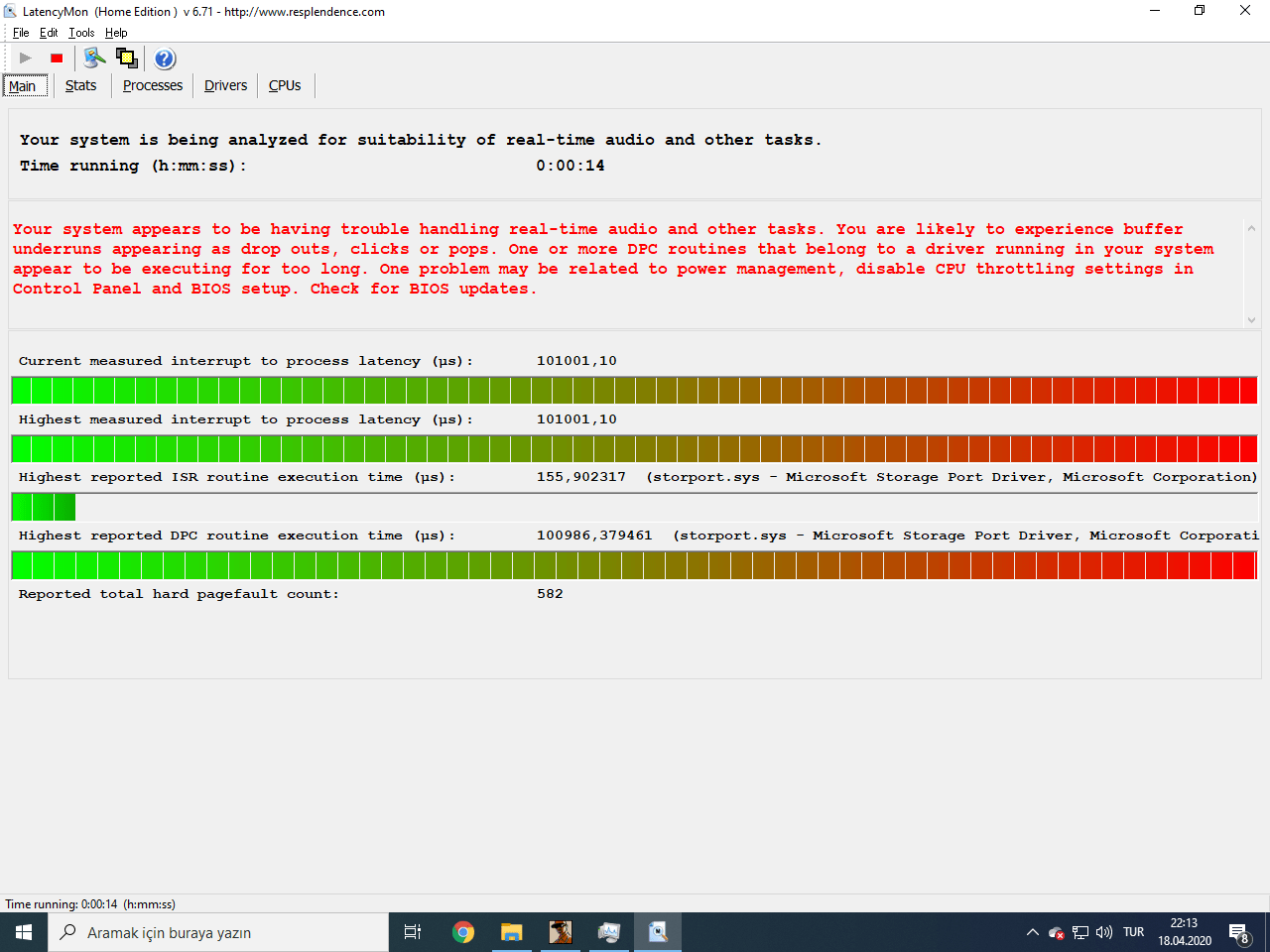1270x952 pixels.
Task: Open network status from the tray icon
Action: tap(1080, 932)
